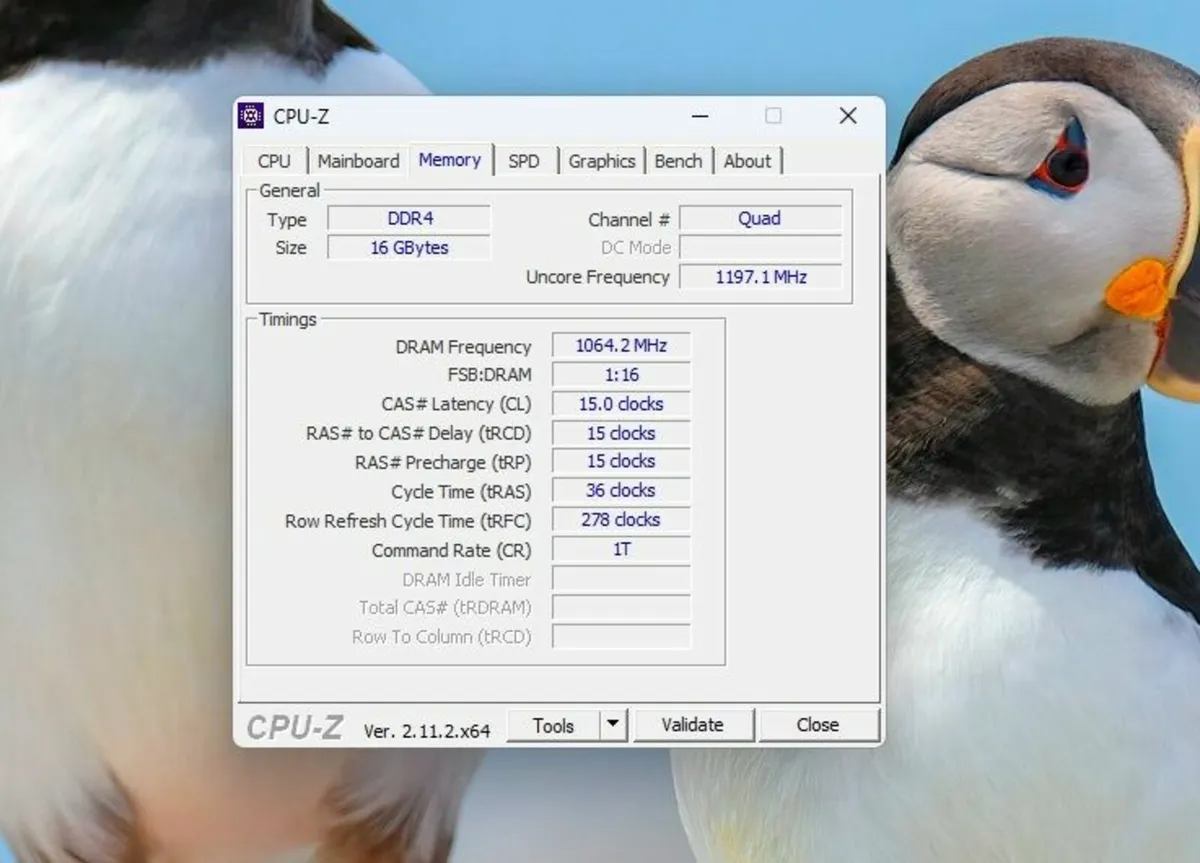Switch to the Bench tab
The width and height of the screenshot is (1200, 863).
click(x=678, y=161)
